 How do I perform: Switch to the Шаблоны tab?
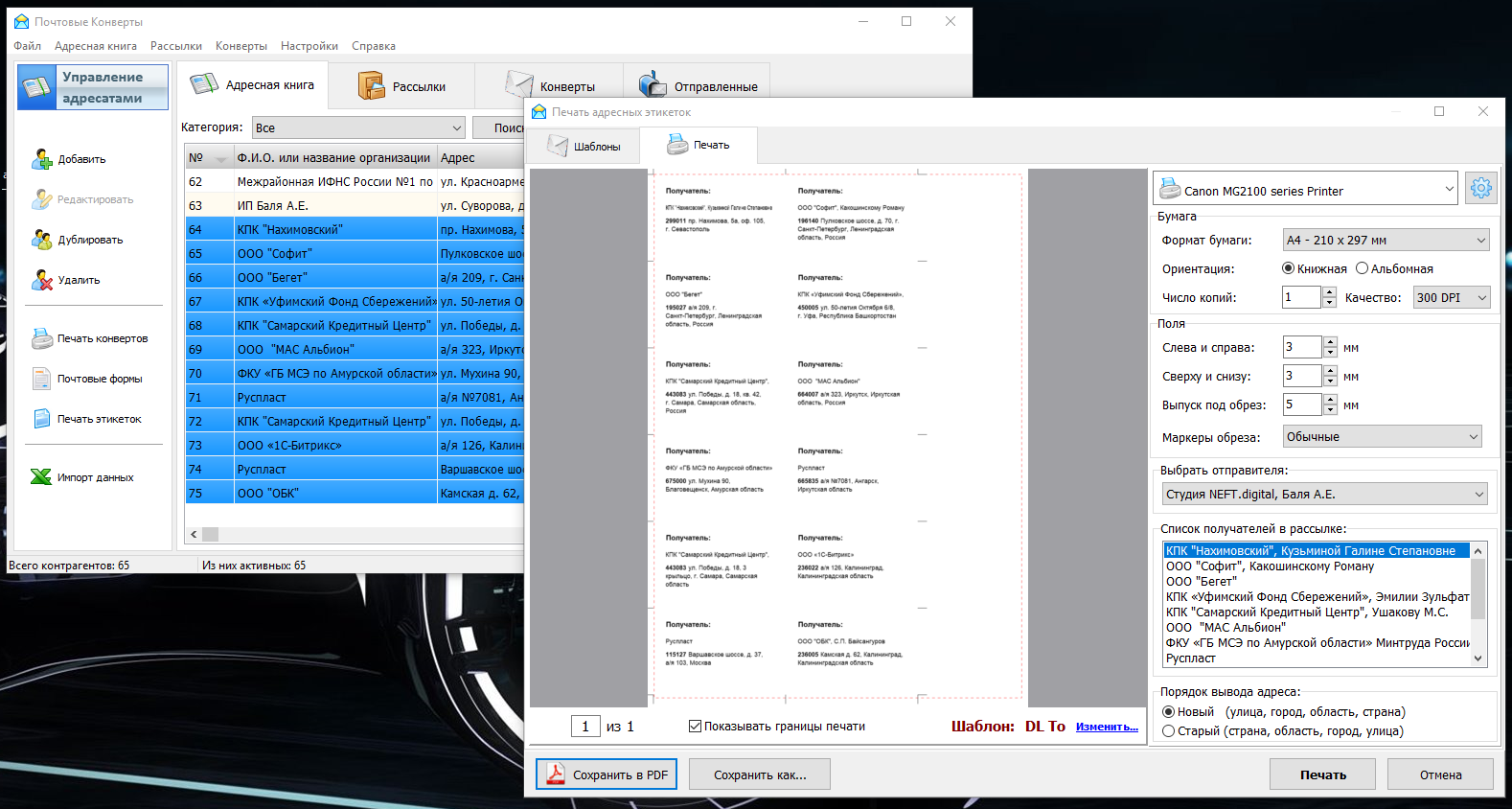click(584, 147)
